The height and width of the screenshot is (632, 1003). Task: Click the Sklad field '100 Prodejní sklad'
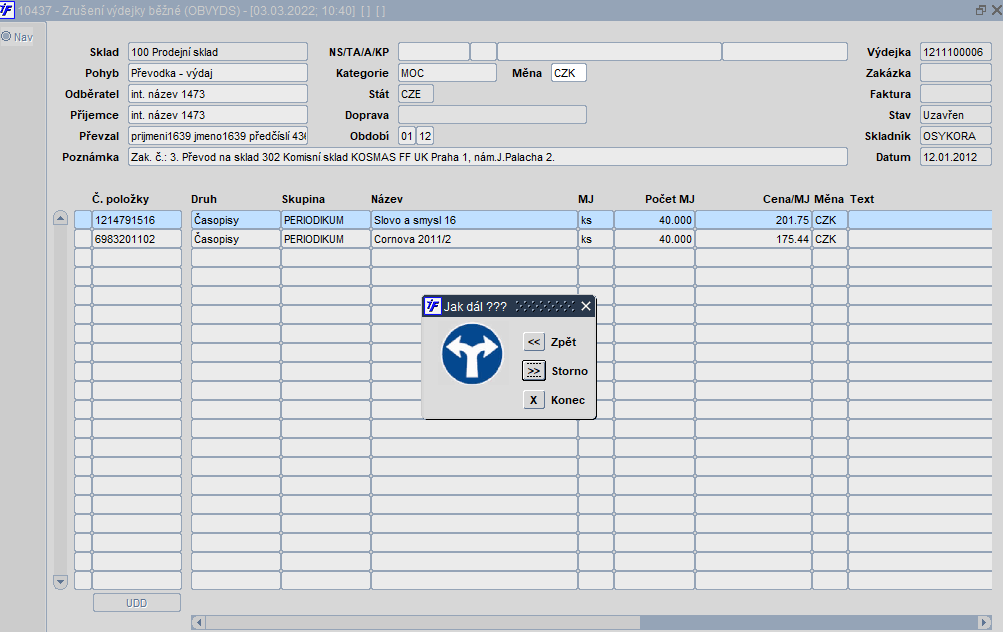coord(217,52)
